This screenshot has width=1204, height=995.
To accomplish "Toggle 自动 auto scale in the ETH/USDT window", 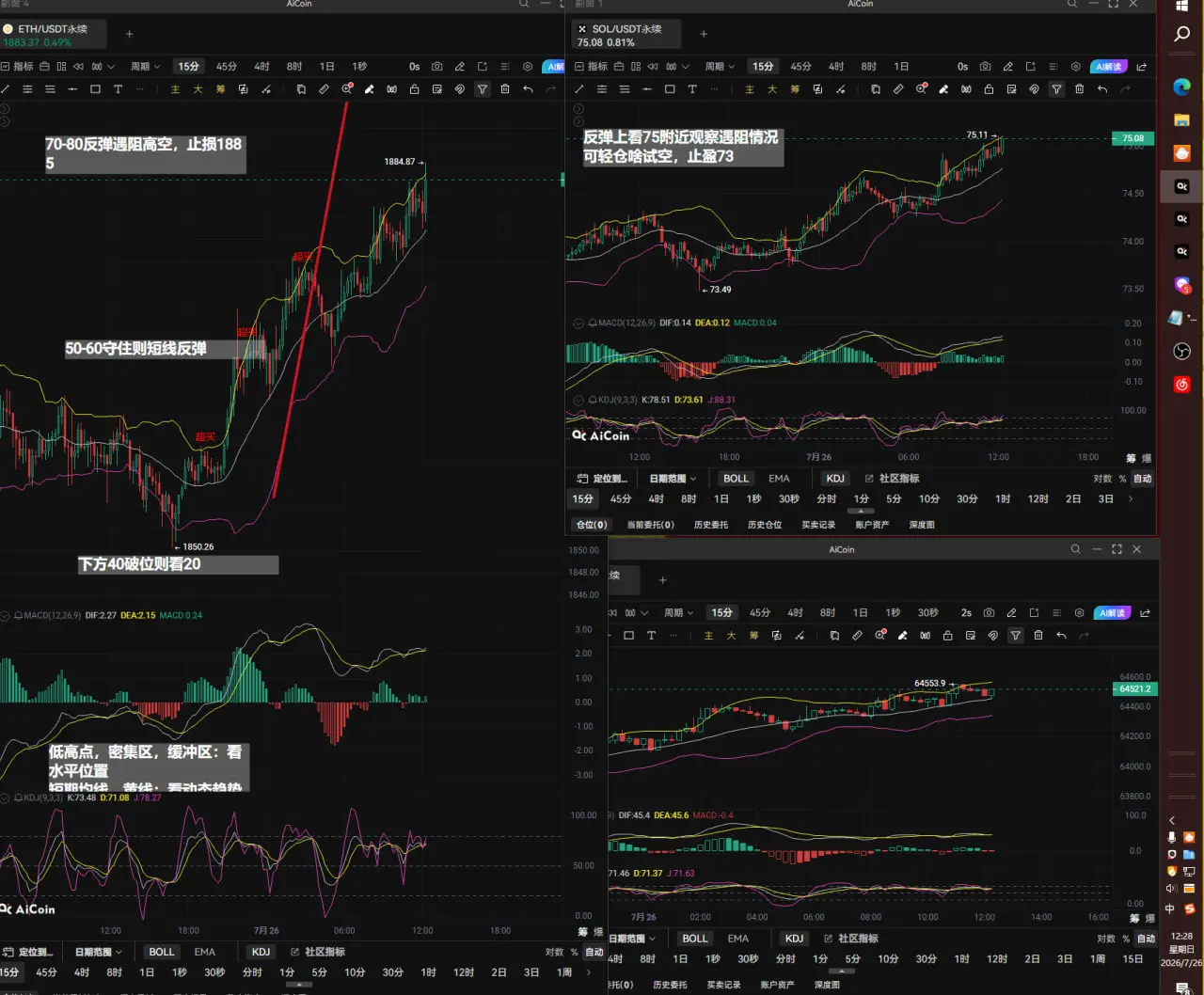I will pos(594,952).
